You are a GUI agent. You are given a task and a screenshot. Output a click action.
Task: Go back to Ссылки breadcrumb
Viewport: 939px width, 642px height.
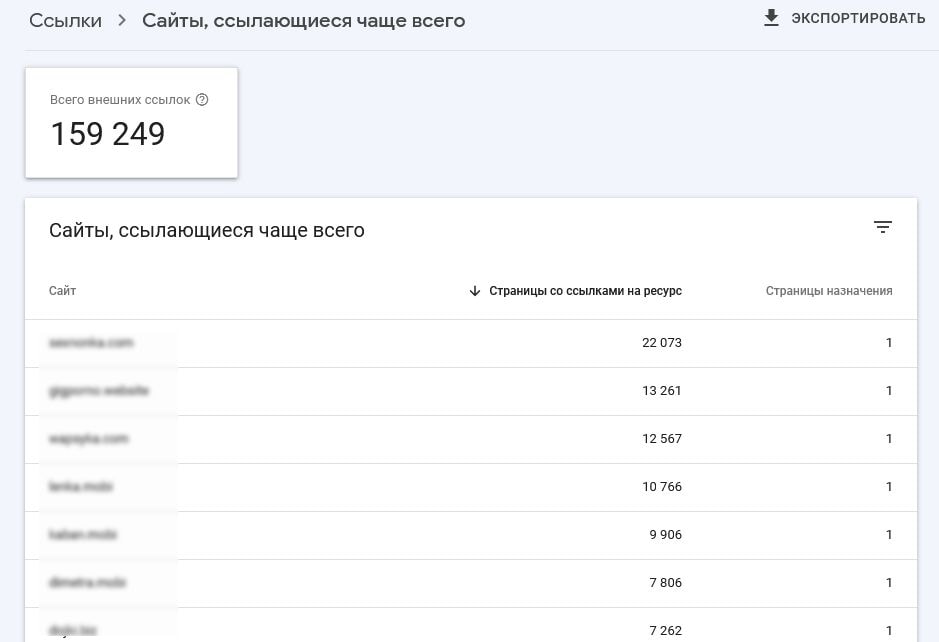tap(65, 20)
